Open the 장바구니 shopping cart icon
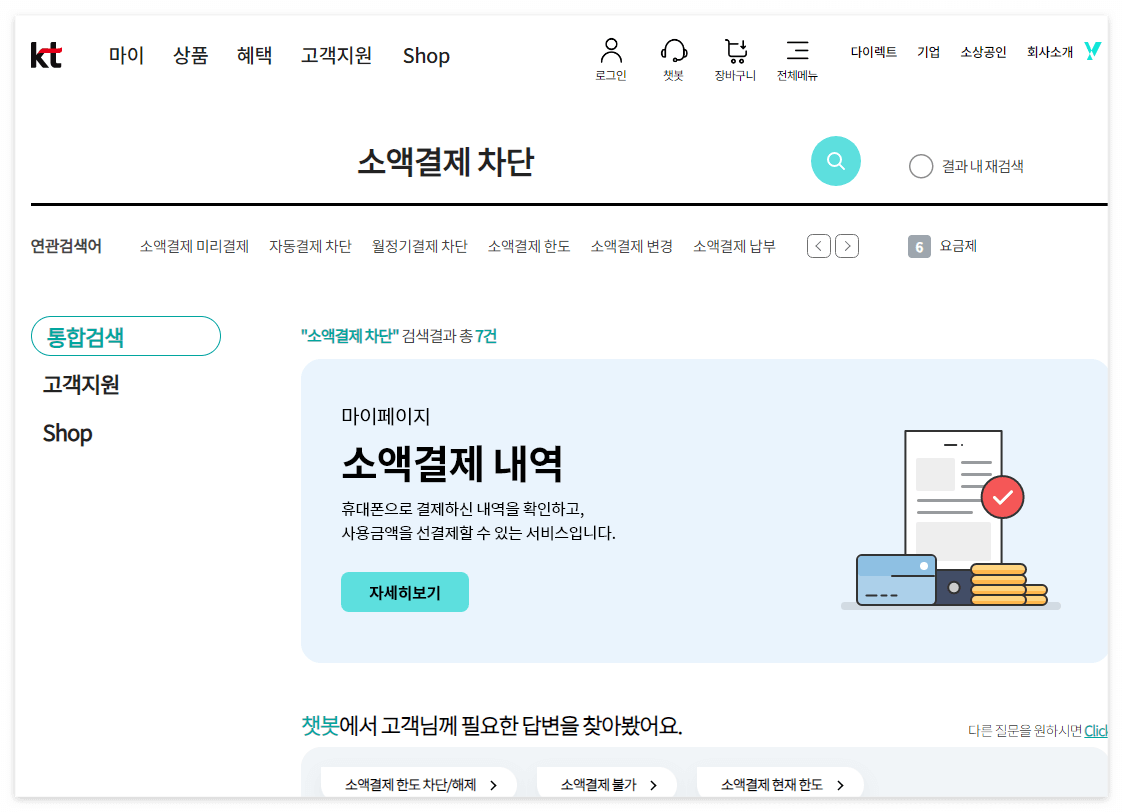This screenshot has width=1123, height=812. pos(736,58)
